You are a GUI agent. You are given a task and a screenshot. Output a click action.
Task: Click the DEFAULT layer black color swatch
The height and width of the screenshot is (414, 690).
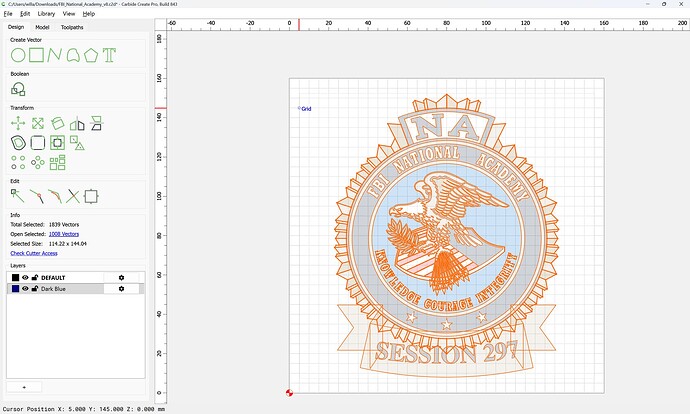point(15,278)
